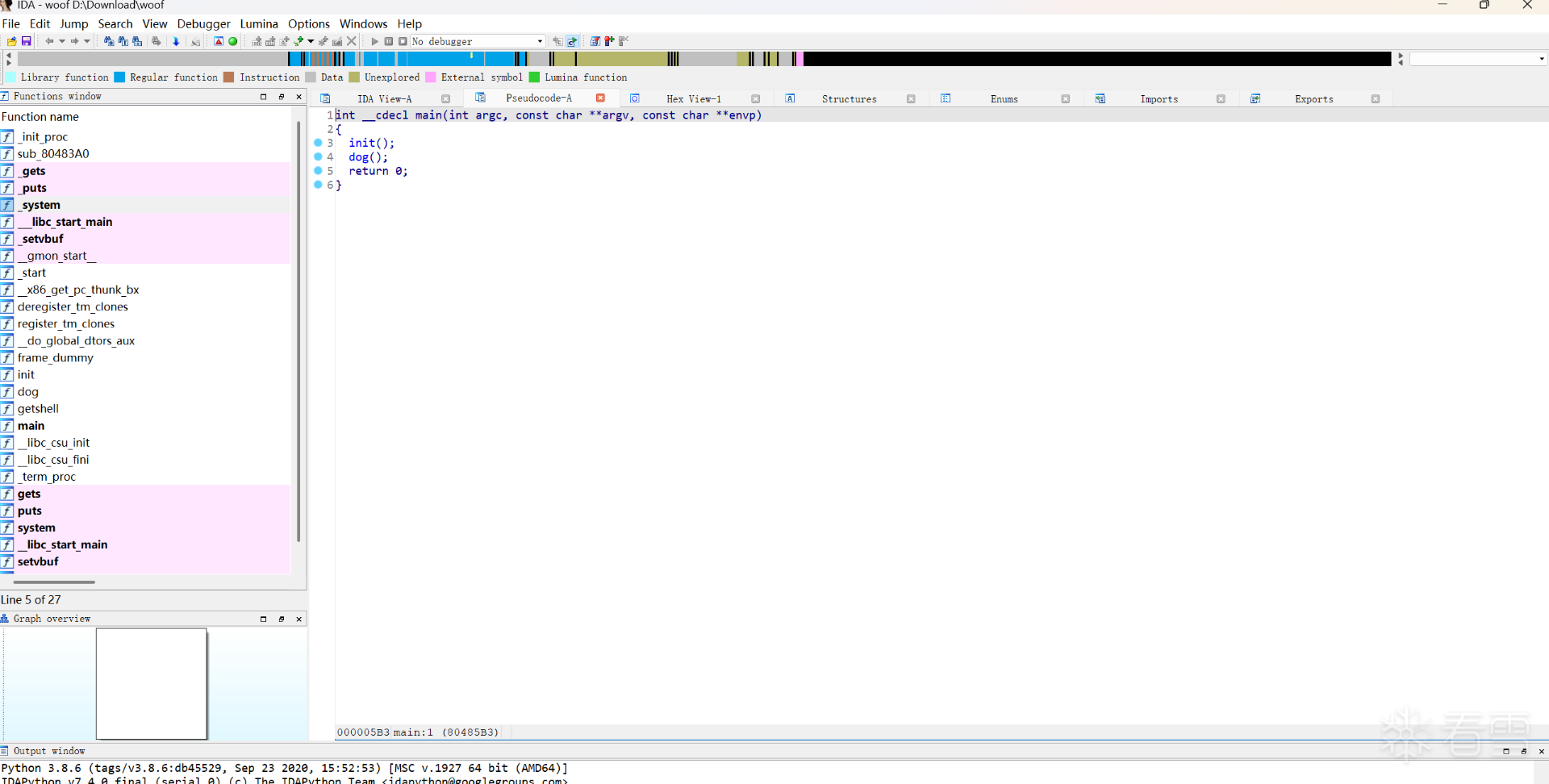Click the Library function color swatch
This screenshot has height=784, width=1549.
click(x=10, y=77)
